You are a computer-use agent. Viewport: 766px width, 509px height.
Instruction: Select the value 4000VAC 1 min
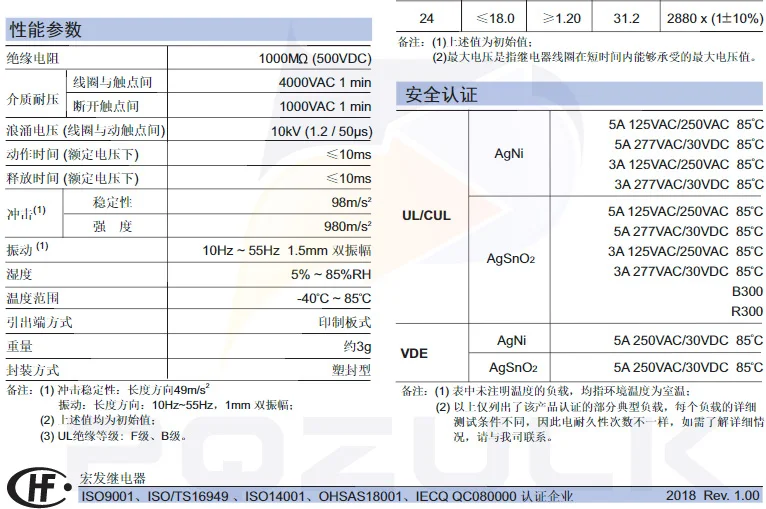tap(325, 83)
